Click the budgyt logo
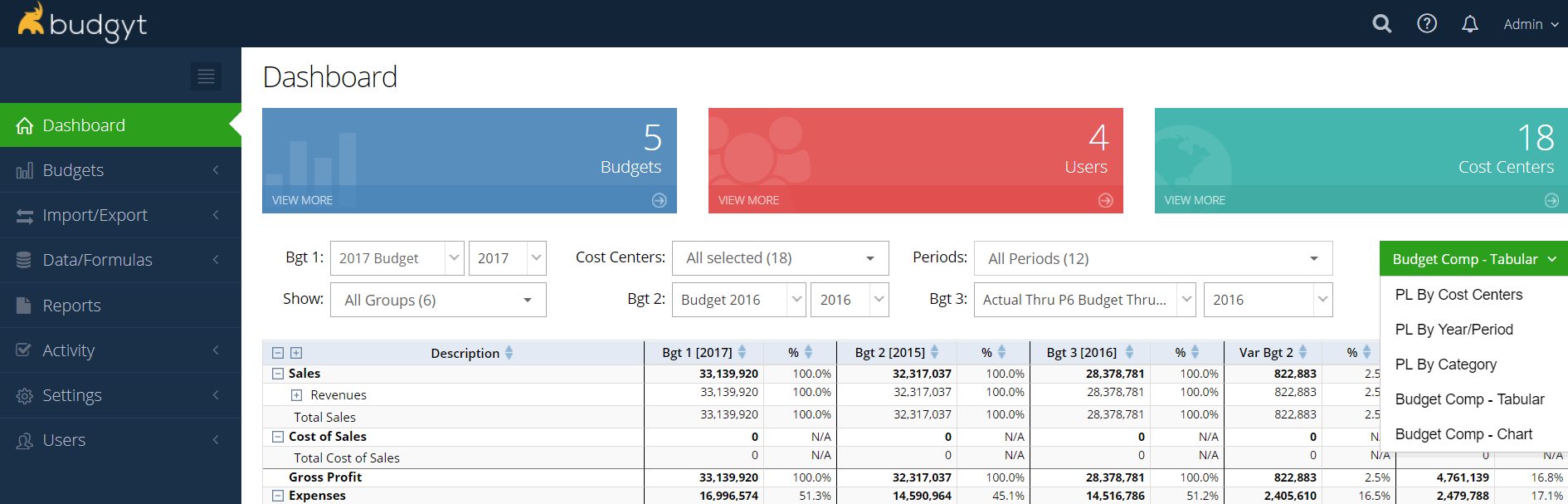 point(82,23)
